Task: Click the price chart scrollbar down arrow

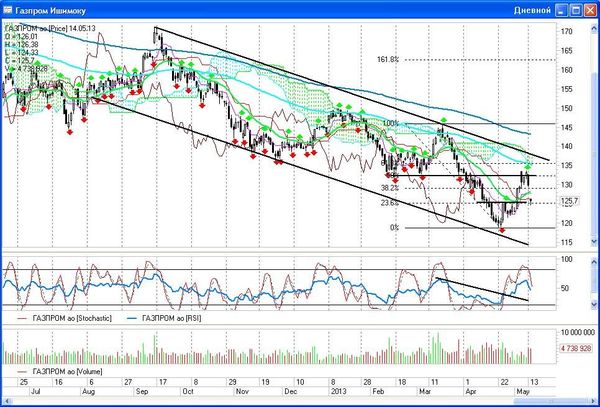Action: (x=594, y=241)
